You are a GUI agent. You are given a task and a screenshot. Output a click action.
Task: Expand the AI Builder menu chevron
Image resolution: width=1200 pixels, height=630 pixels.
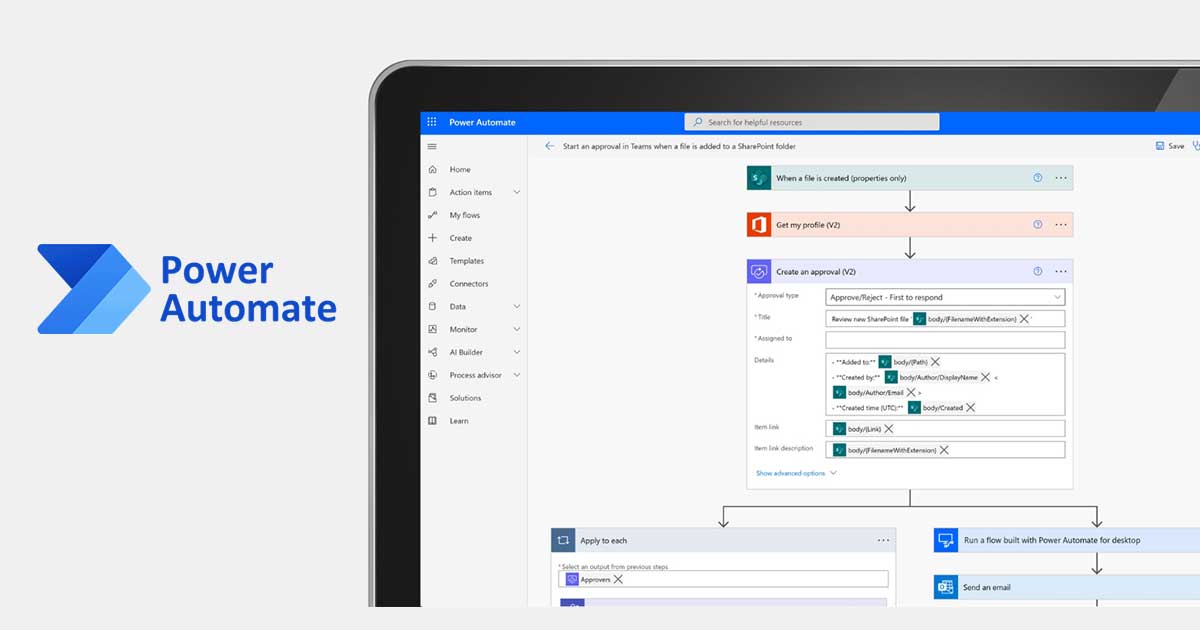pos(517,352)
